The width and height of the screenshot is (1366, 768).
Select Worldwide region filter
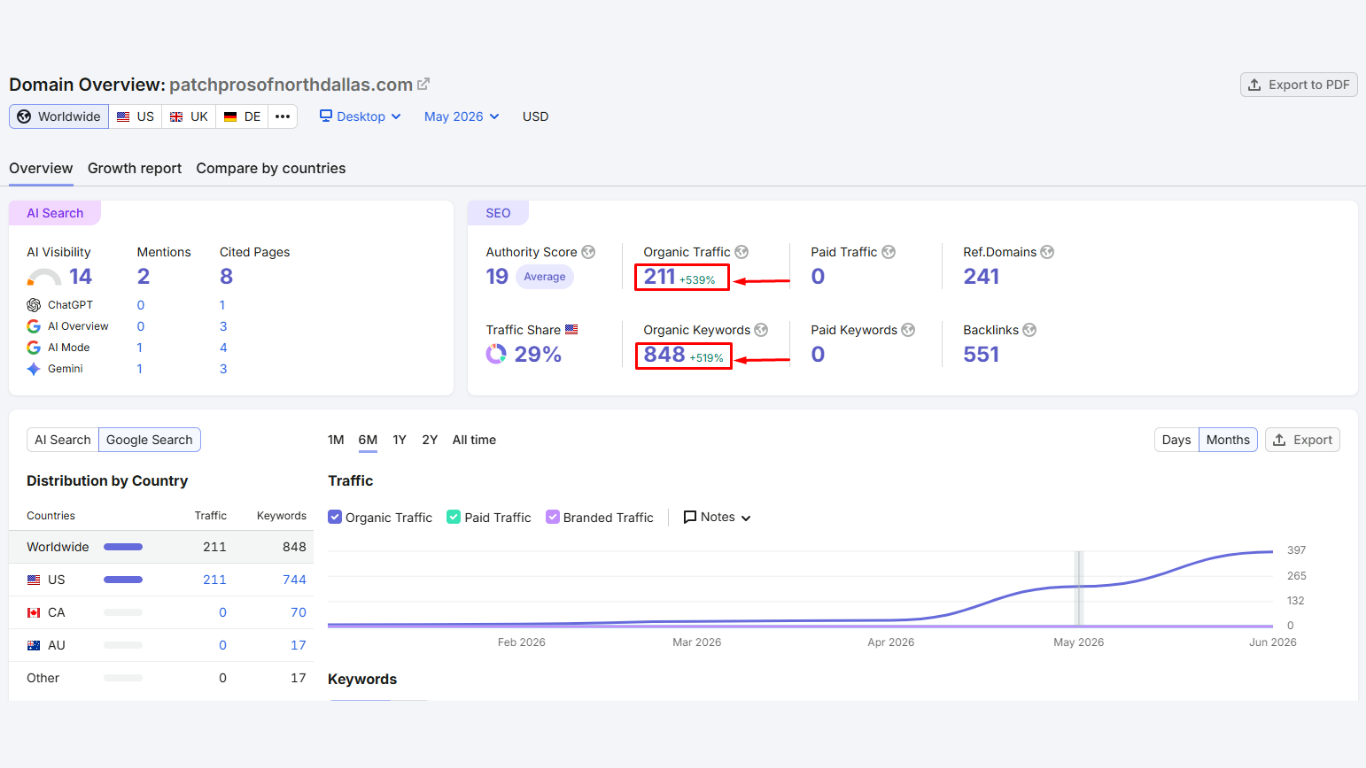pos(59,117)
